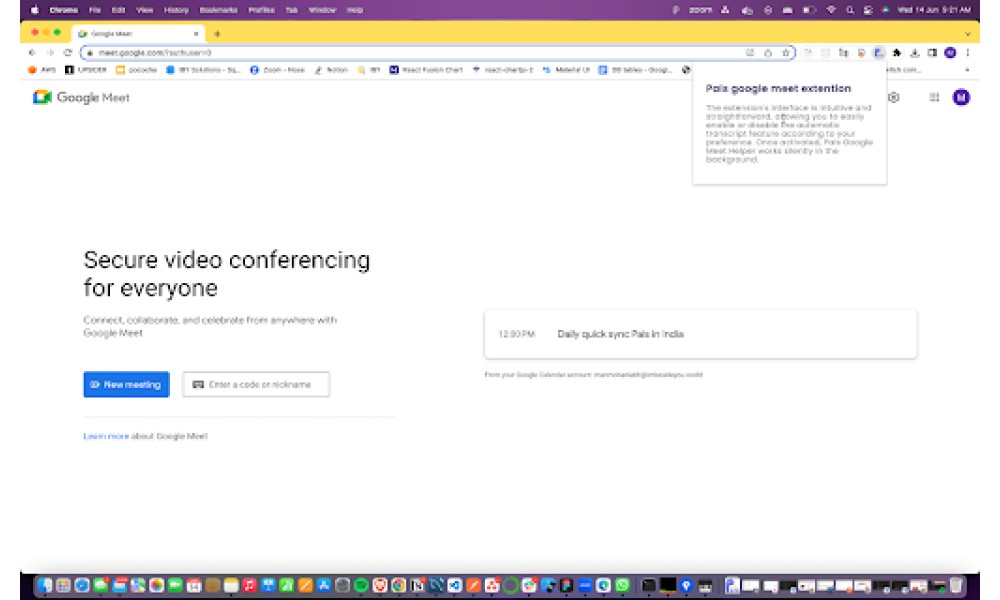Open the History menu
The height and width of the screenshot is (600, 1000).
[176, 10]
